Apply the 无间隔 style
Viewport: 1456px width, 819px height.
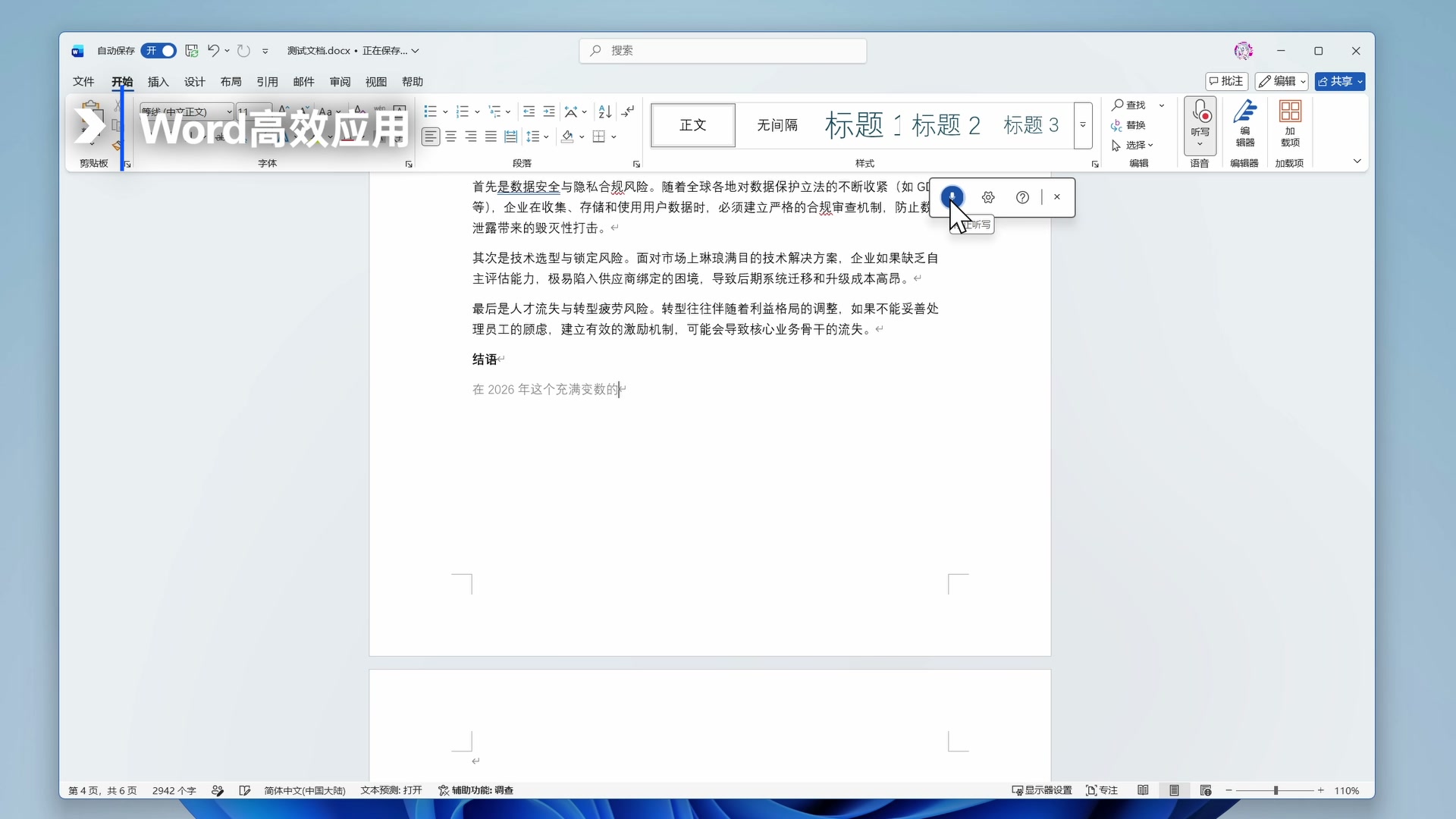[x=777, y=125]
